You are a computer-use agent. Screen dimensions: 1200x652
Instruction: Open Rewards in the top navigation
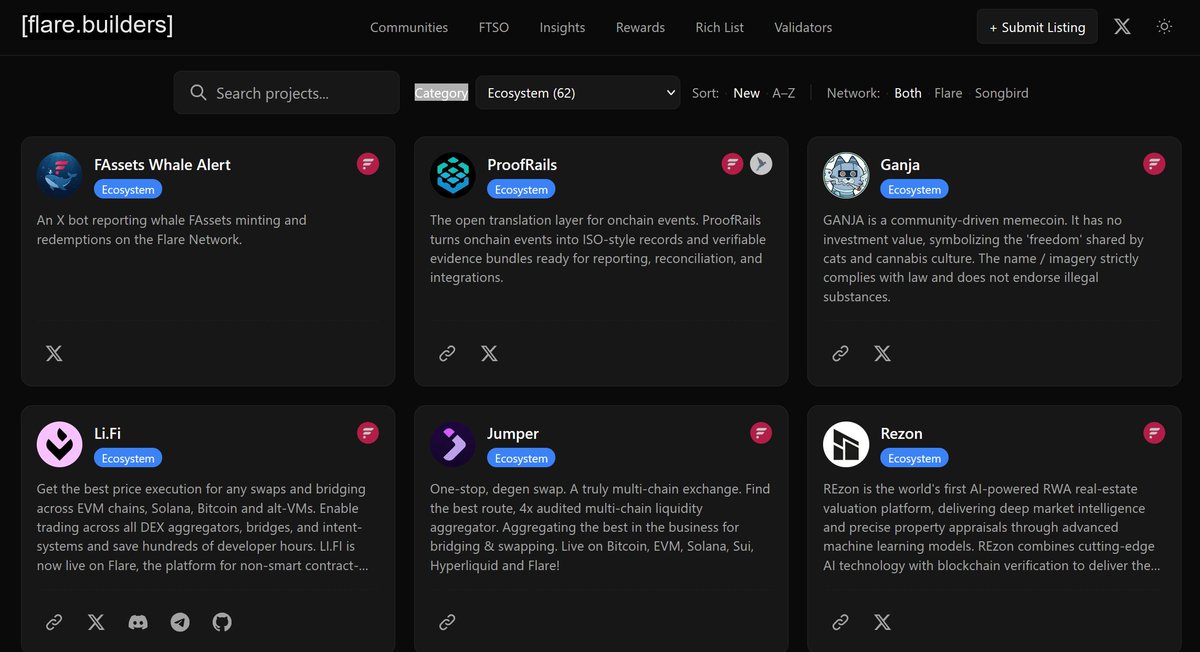(x=640, y=27)
